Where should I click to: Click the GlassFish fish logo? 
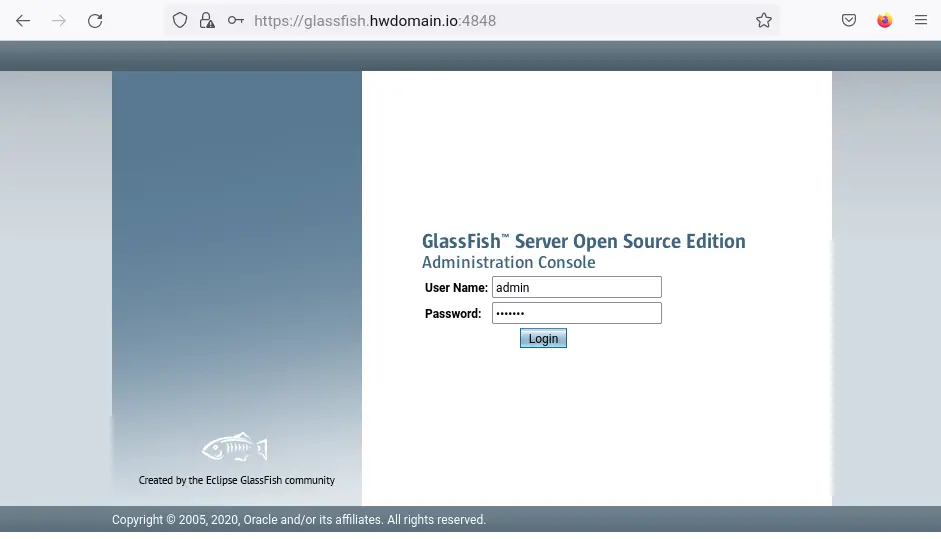coord(235,447)
